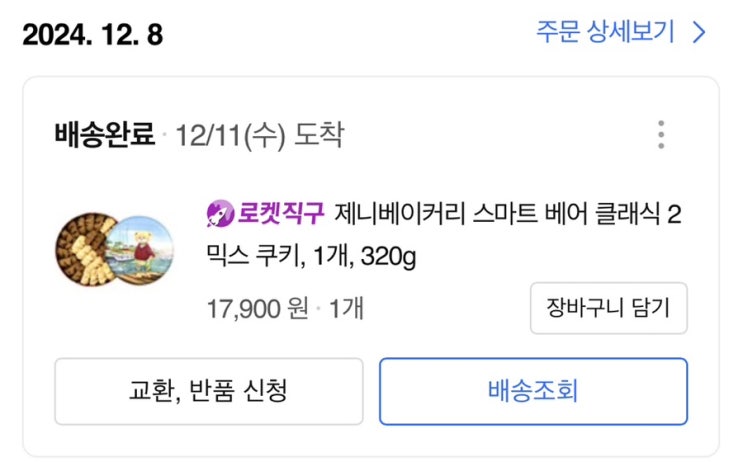Open 배송조회 delivery tracking
The image size is (743, 462).
[533, 391]
